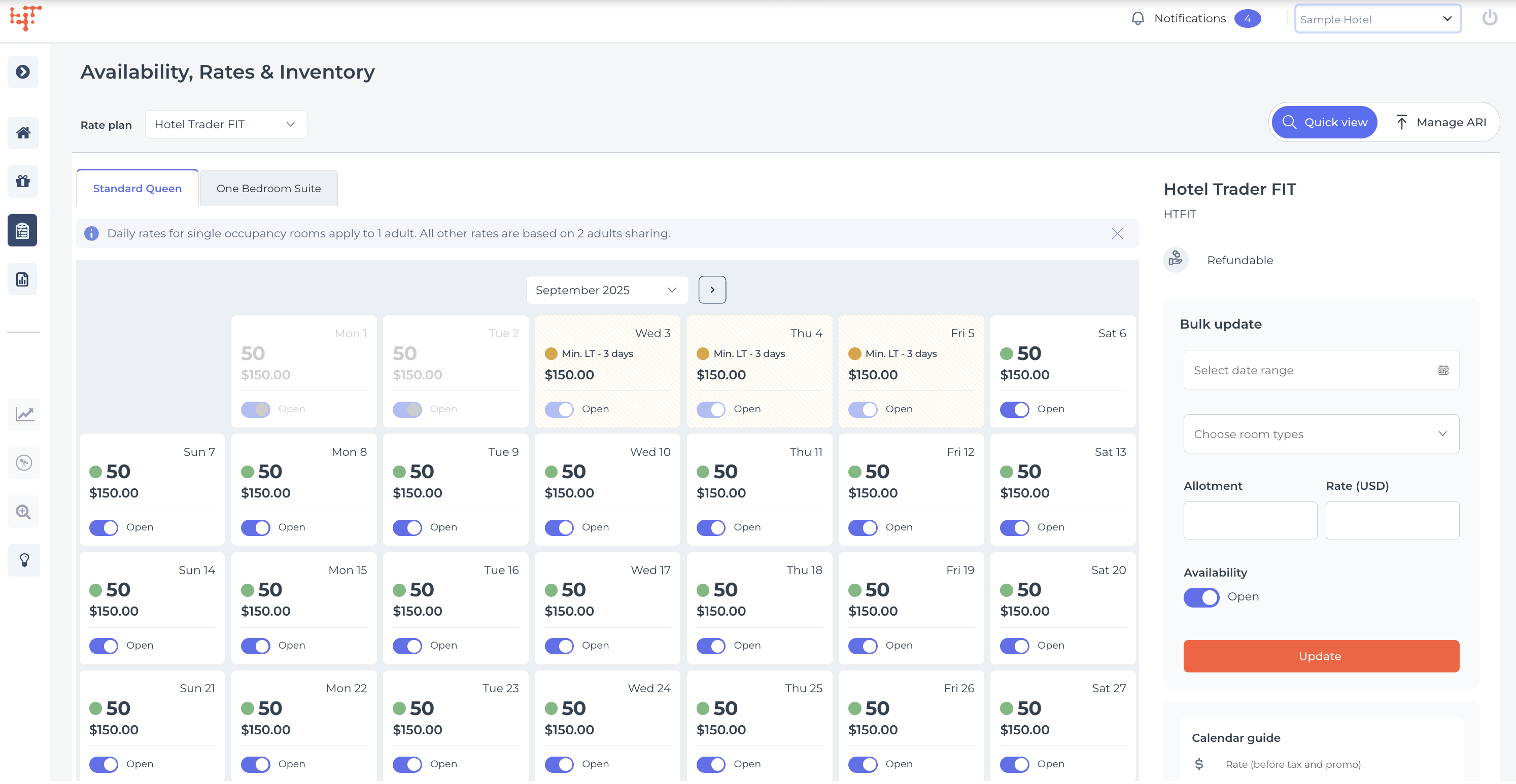The height and width of the screenshot is (784, 1516).
Task: Open the magnifier zoom sidebar icon
Action: 24,512
